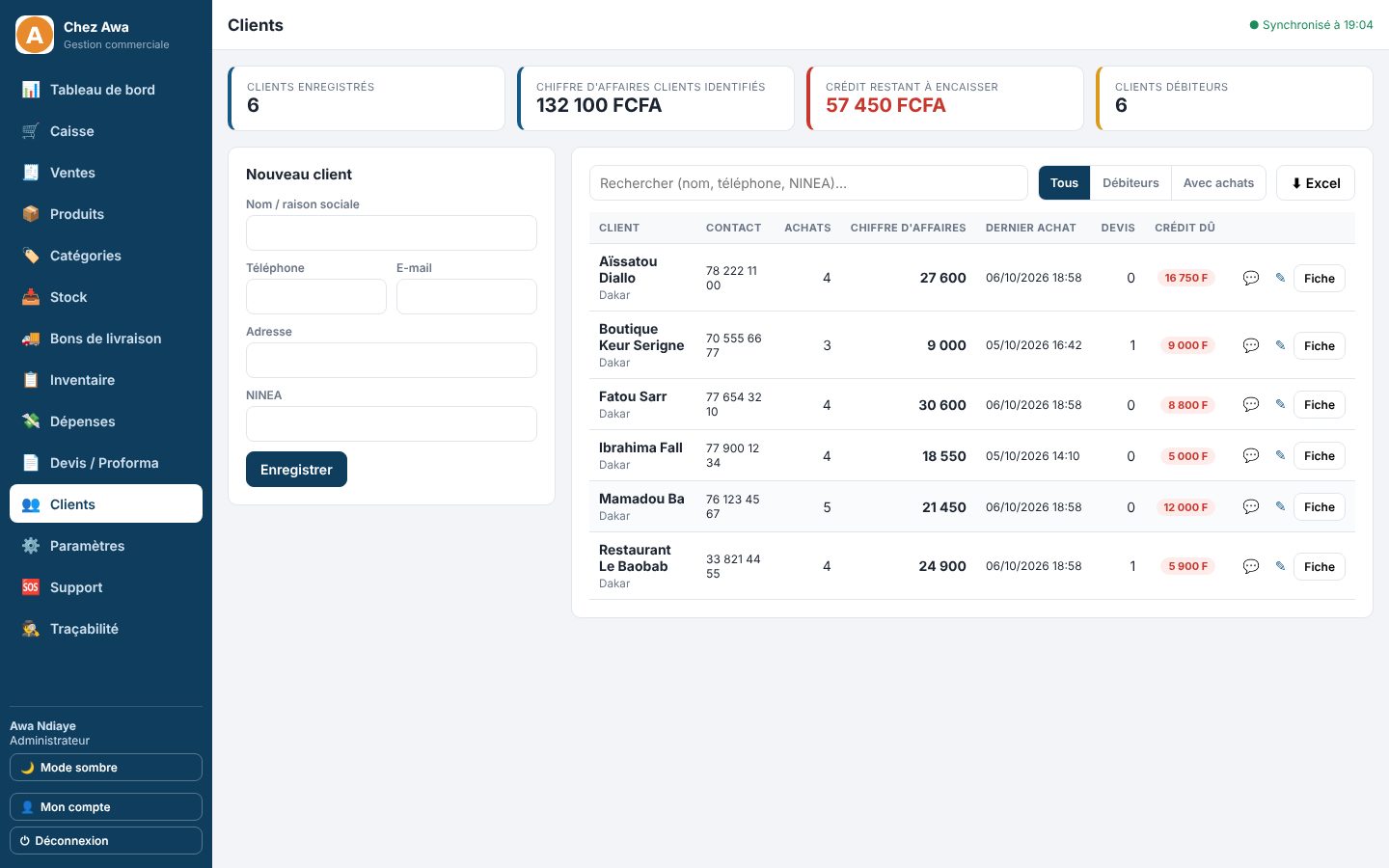Show all clients with Tous filter
Screen dimensions: 1389x868
pyautogui.click(x=1064, y=183)
